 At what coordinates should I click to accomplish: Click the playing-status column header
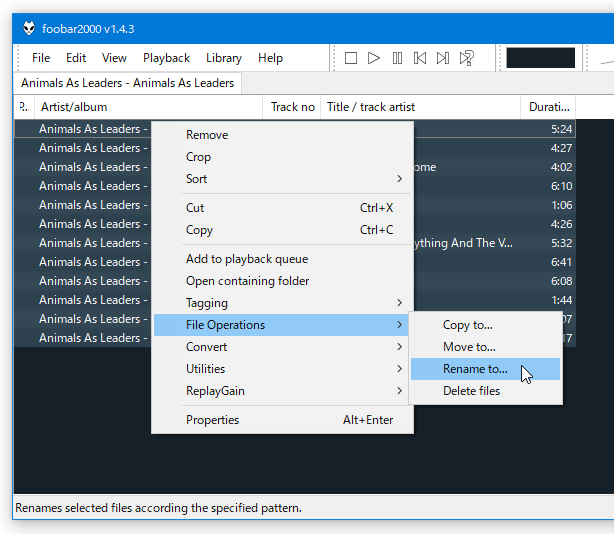pyautogui.click(x=24, y=107)
